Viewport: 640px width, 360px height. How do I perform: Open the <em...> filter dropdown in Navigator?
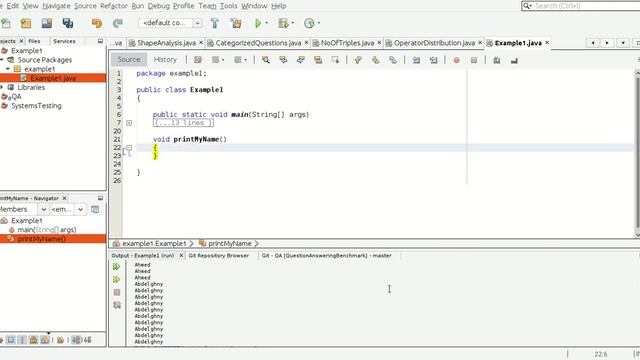(80, 209)
